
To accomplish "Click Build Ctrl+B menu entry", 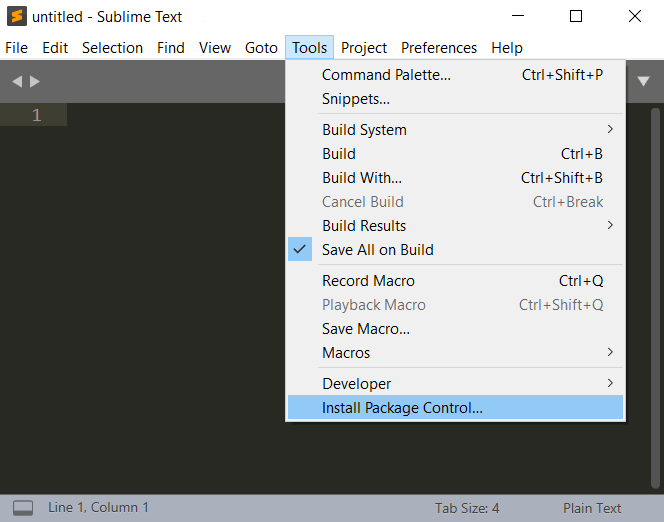I will (455, 154).
